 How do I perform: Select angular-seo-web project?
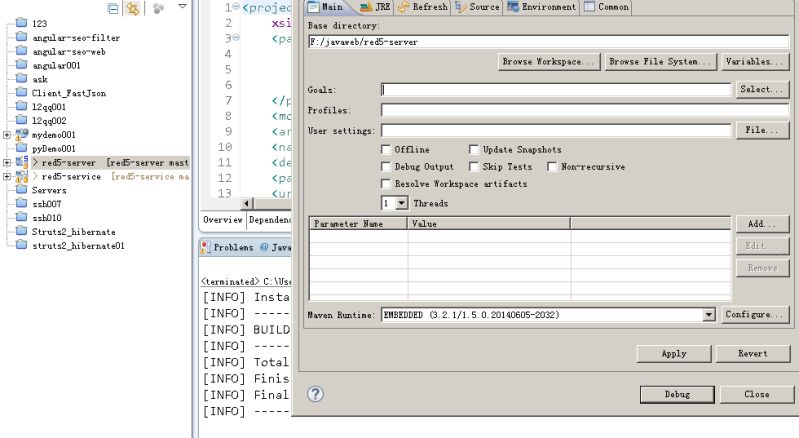coord(69,51)
